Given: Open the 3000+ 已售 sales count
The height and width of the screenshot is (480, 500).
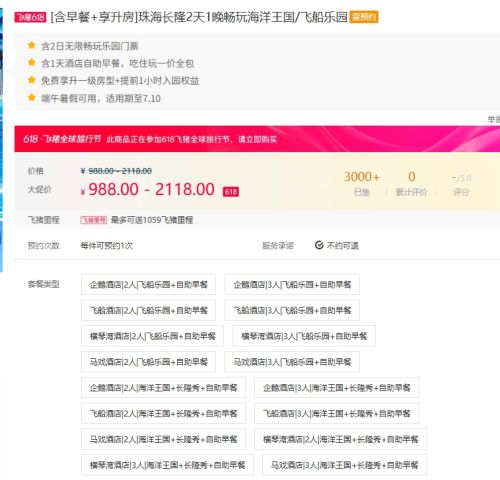Looking at the screenshot, I should pos(362,183).
